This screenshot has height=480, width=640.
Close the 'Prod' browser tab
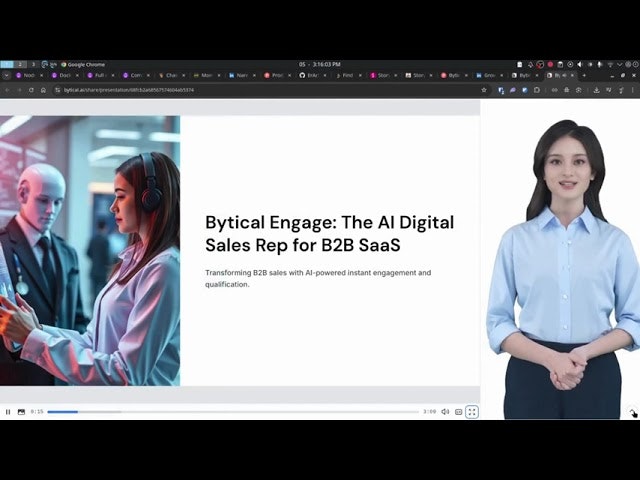click(289, 76)
